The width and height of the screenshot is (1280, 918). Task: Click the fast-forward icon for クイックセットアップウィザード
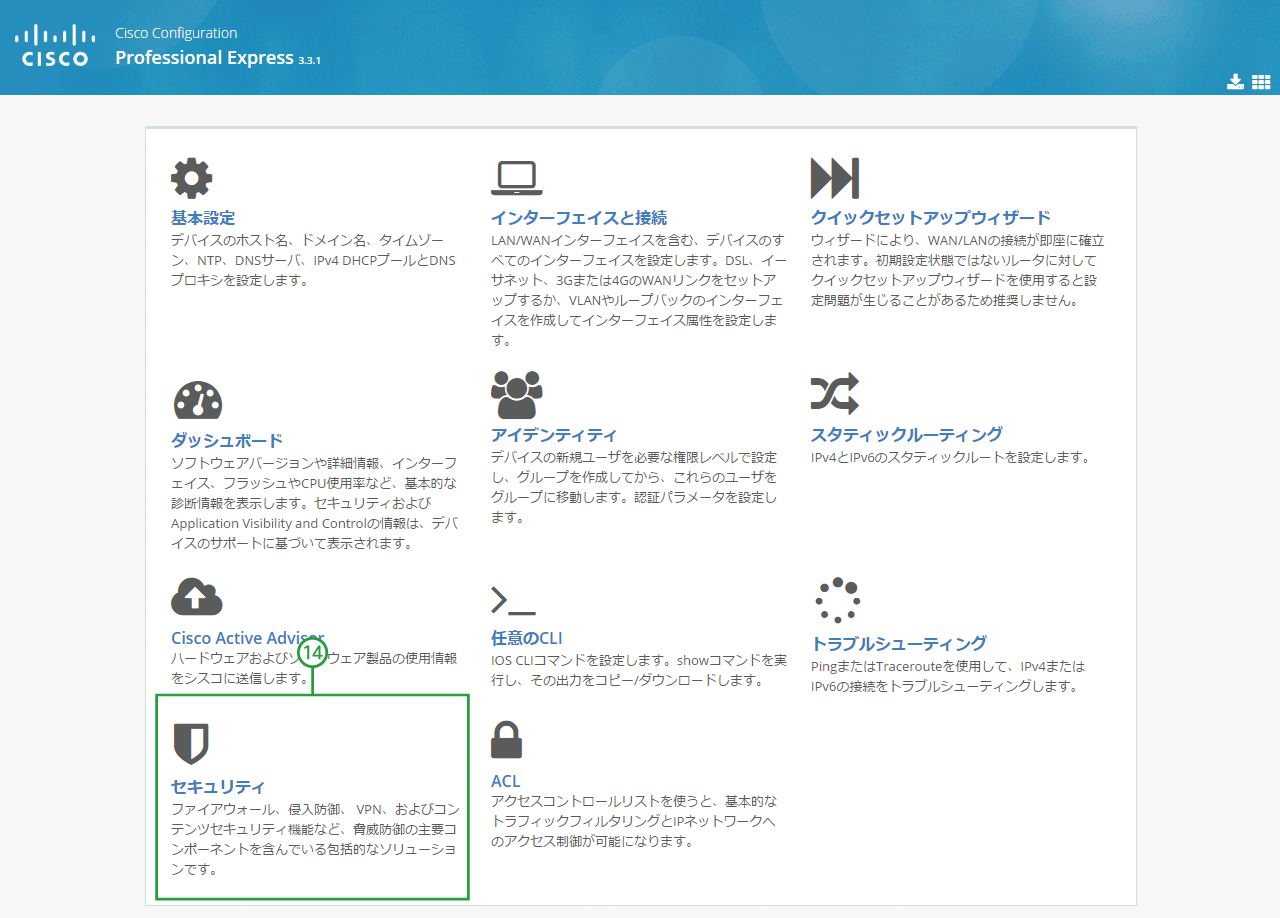pos(835,178)
